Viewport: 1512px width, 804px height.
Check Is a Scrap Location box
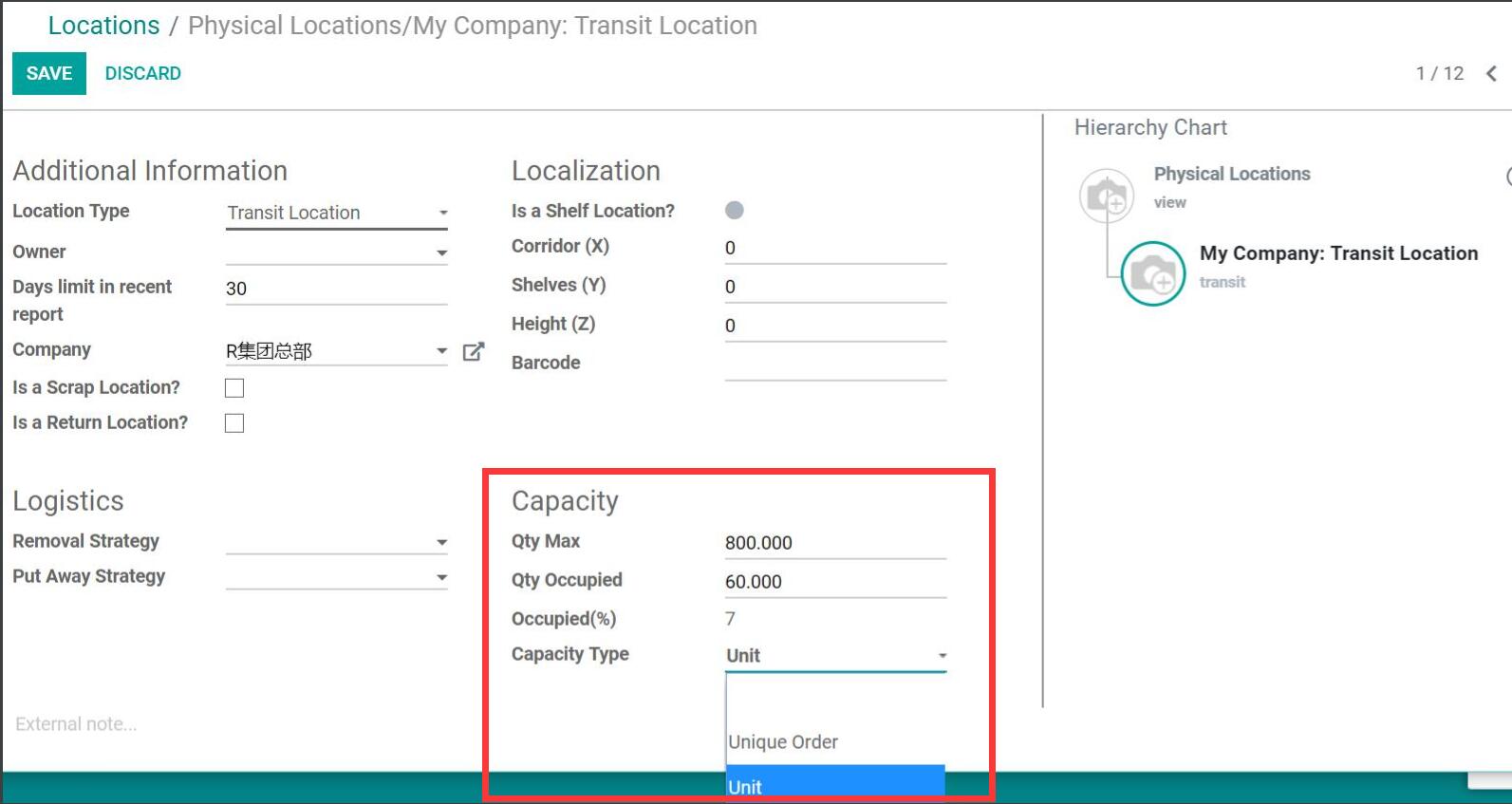[x=234, y=387]
